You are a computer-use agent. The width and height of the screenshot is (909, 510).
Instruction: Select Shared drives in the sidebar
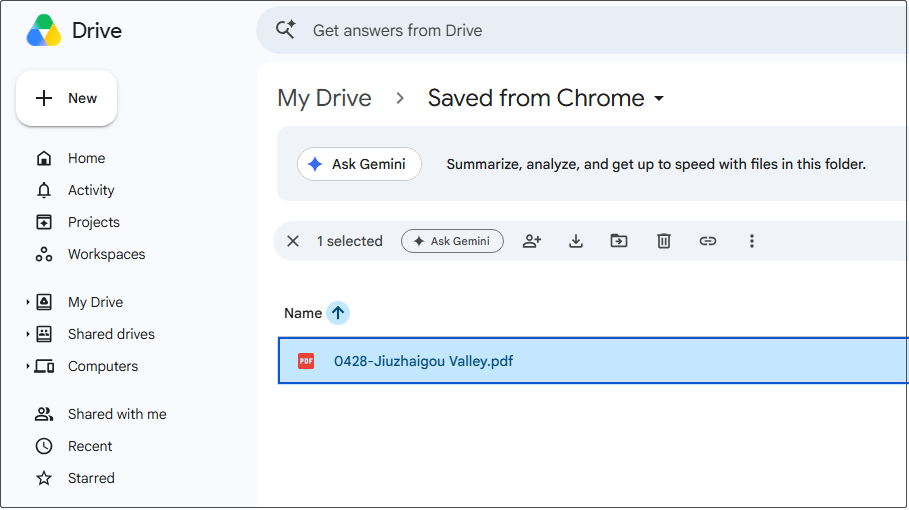coord(111,334)
